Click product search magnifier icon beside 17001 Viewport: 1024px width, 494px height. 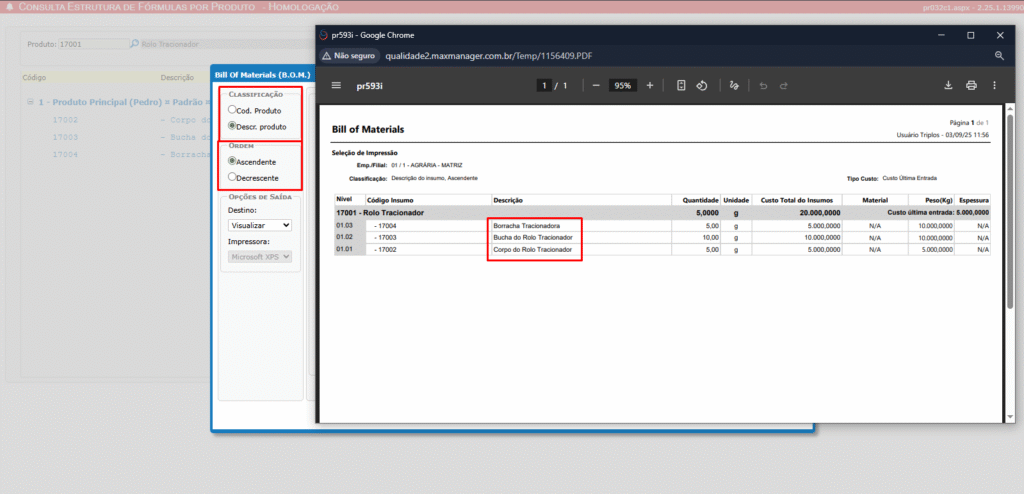[134, 44]
